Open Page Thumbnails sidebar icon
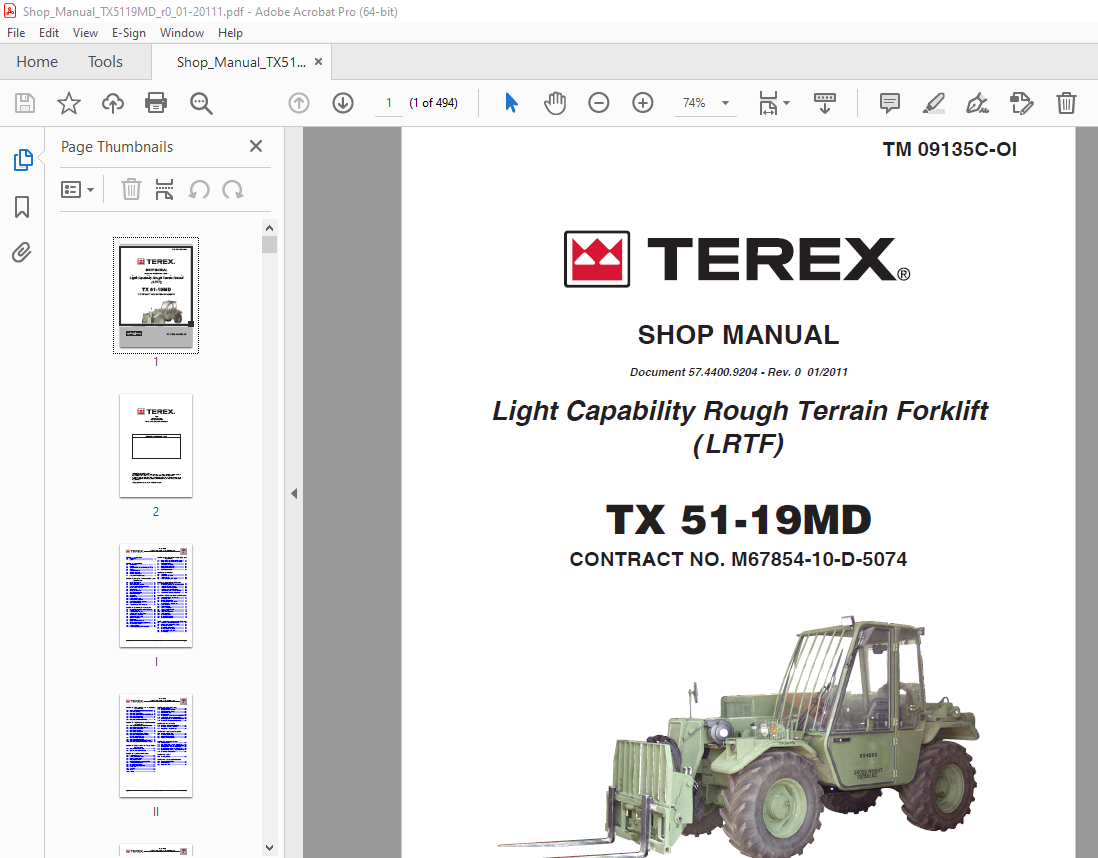 pyautogui.click(x=22, y=160)
